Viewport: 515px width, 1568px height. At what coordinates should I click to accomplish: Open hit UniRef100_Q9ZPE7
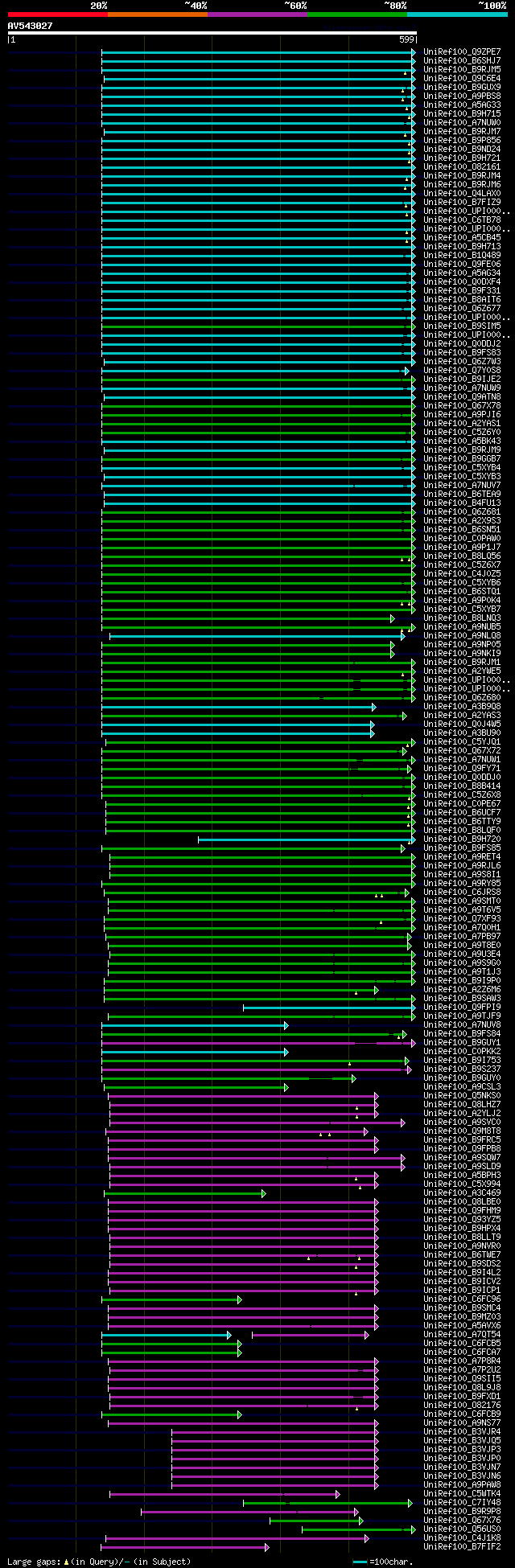point(461,52)
